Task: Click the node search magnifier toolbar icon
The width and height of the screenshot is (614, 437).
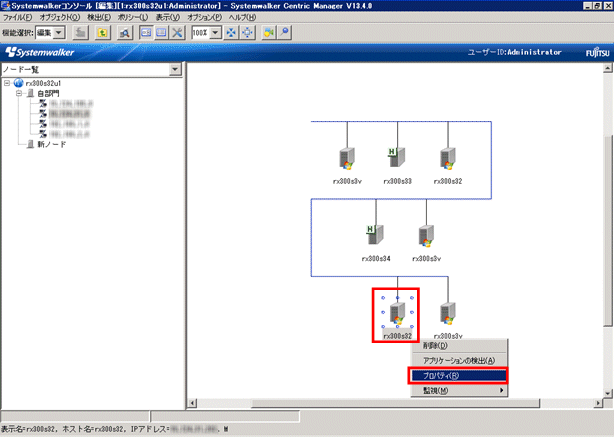Action: click(x=125, y=33)
